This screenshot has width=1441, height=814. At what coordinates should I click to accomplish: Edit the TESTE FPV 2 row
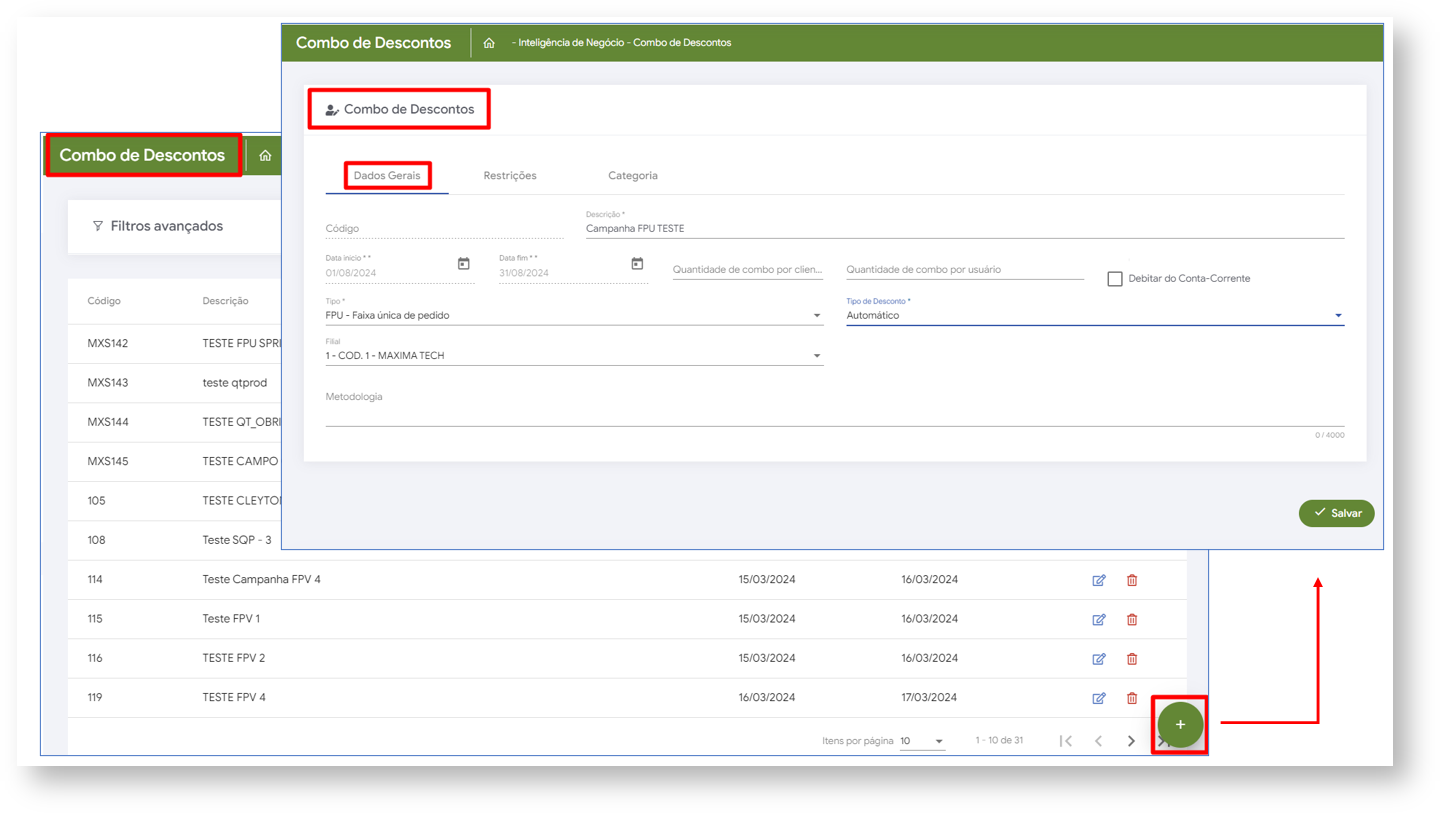[x=1099, y=658]
